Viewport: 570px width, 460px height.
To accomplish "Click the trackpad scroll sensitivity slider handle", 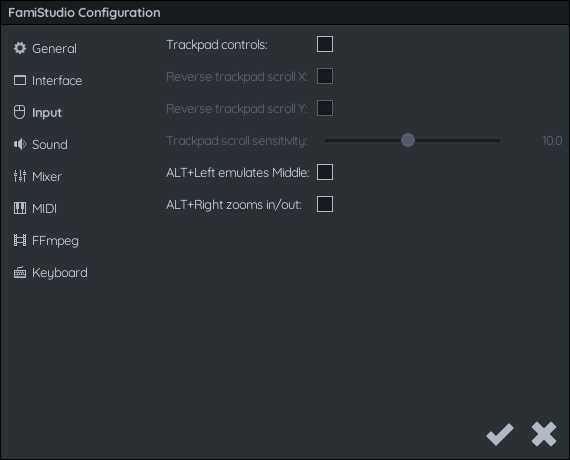I will 408,140.
